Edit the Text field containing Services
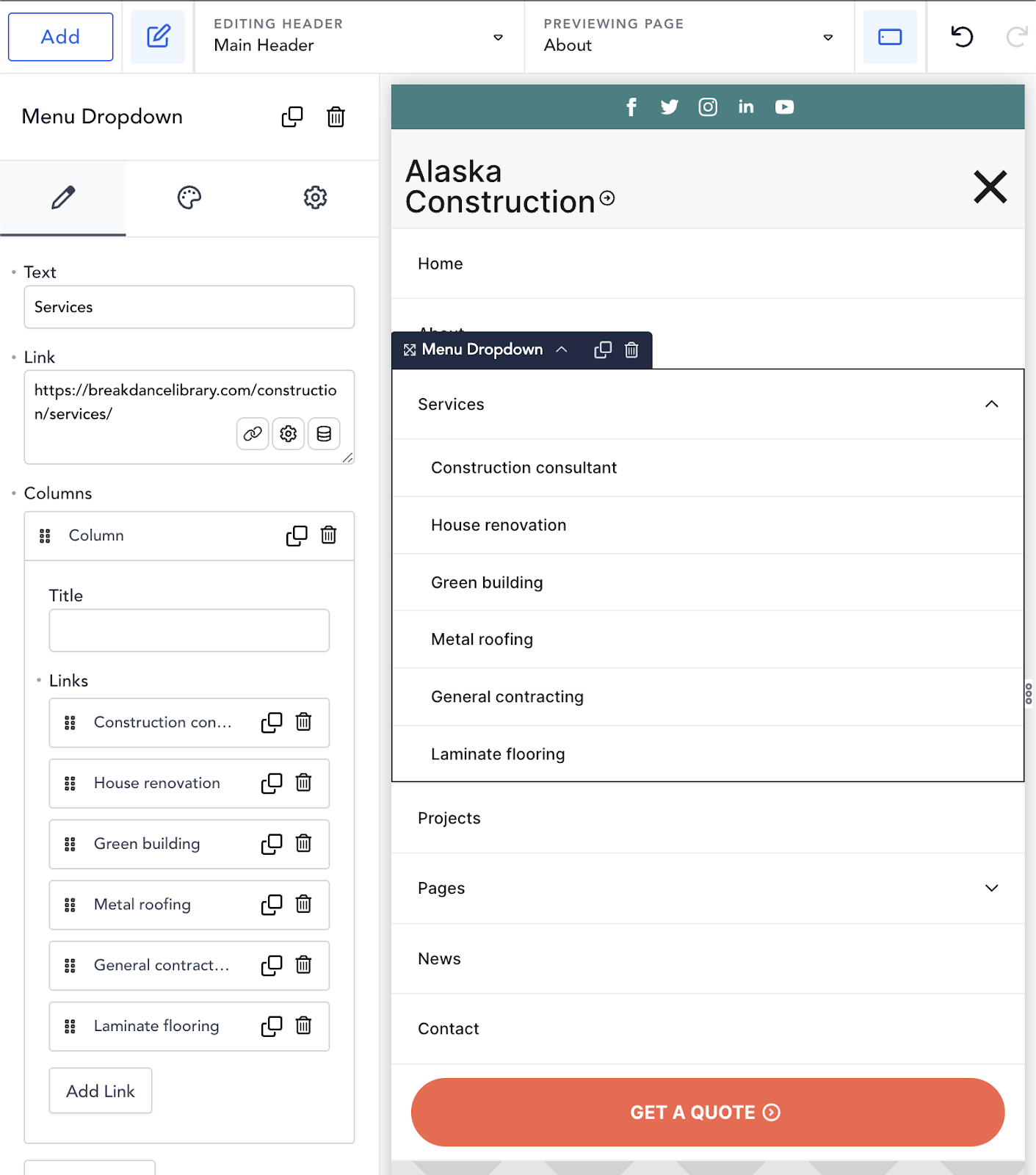 [189, 307]
